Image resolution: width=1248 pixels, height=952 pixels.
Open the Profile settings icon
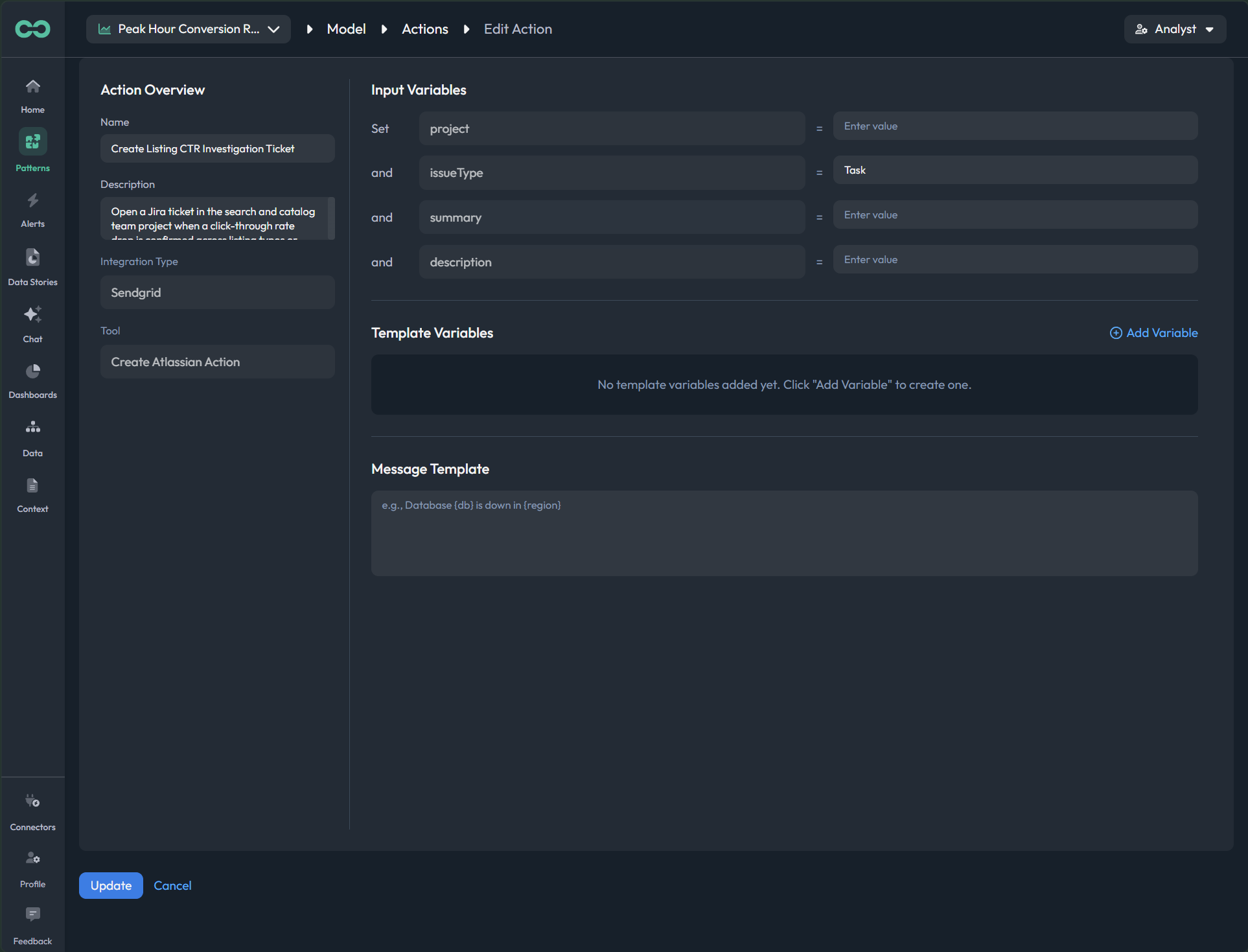click(x=32, y=858)
